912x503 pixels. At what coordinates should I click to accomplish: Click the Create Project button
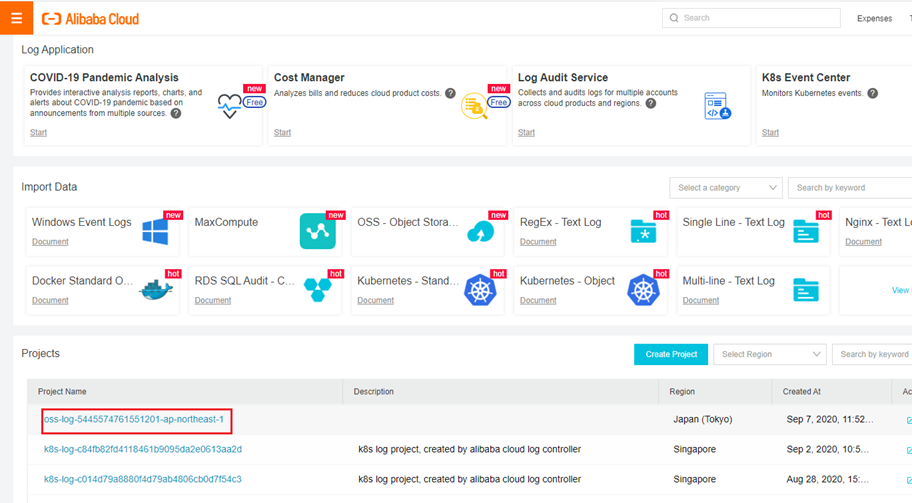click(671, 354)
